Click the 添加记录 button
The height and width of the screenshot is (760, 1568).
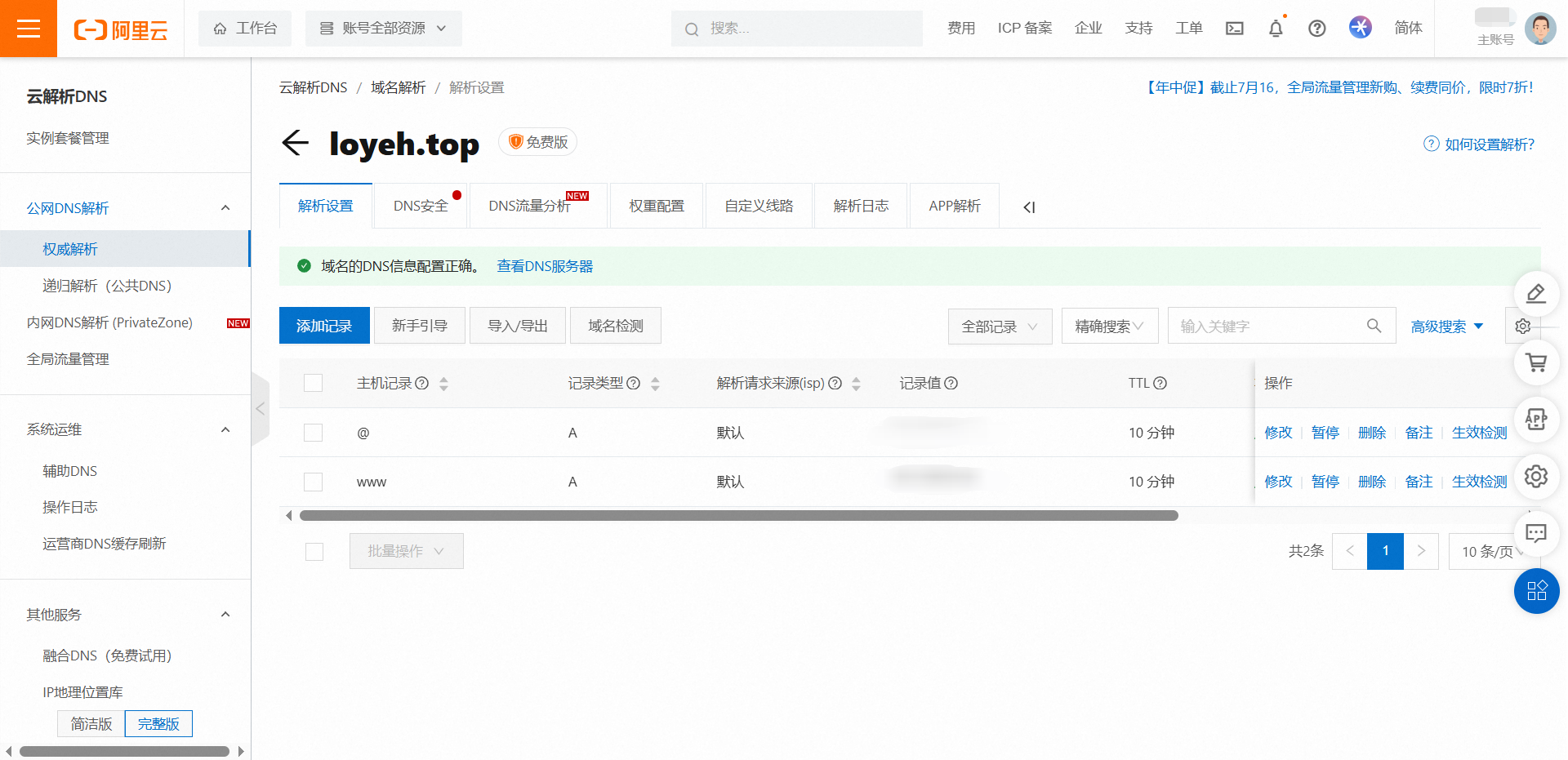tap(323, 325)
